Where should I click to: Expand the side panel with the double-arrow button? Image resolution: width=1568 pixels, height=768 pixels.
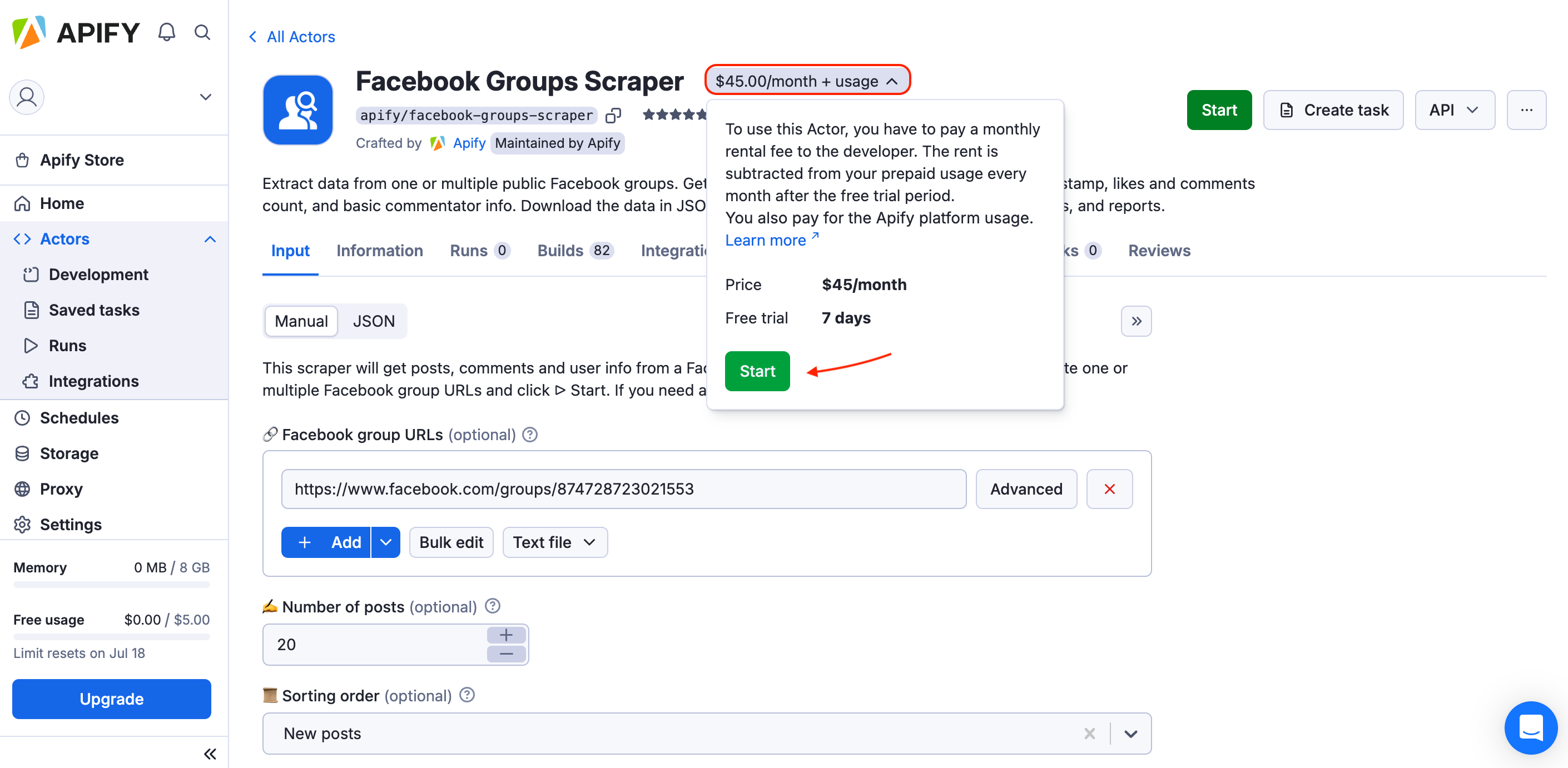click(x=1136, y=321)
